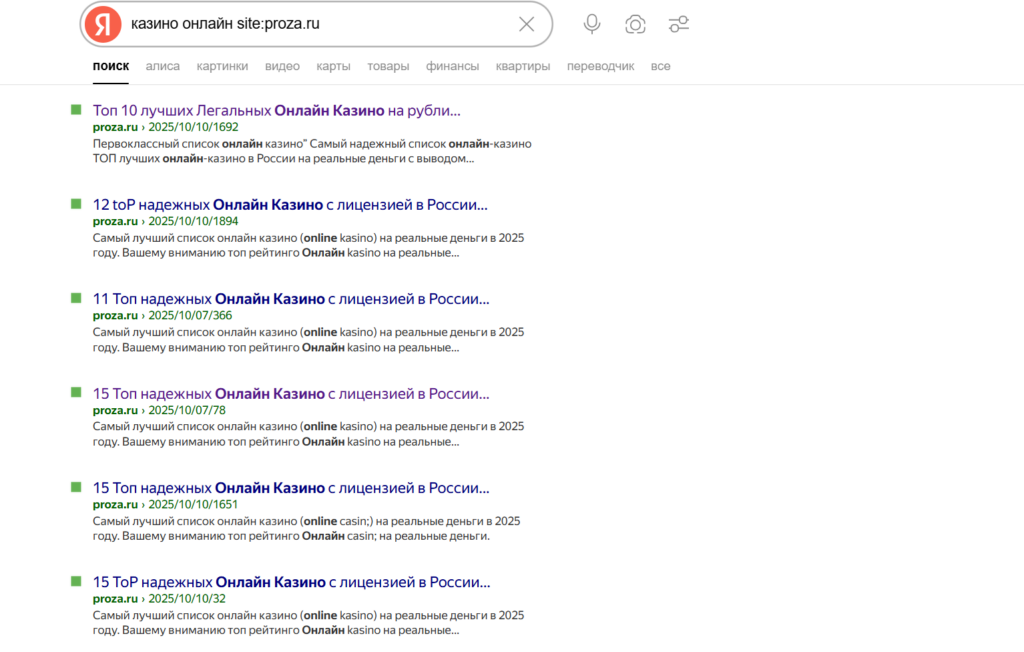Open result title above URL 2025/10/10/1651
Screen dimensions: 1024x652
pos(291,487)
